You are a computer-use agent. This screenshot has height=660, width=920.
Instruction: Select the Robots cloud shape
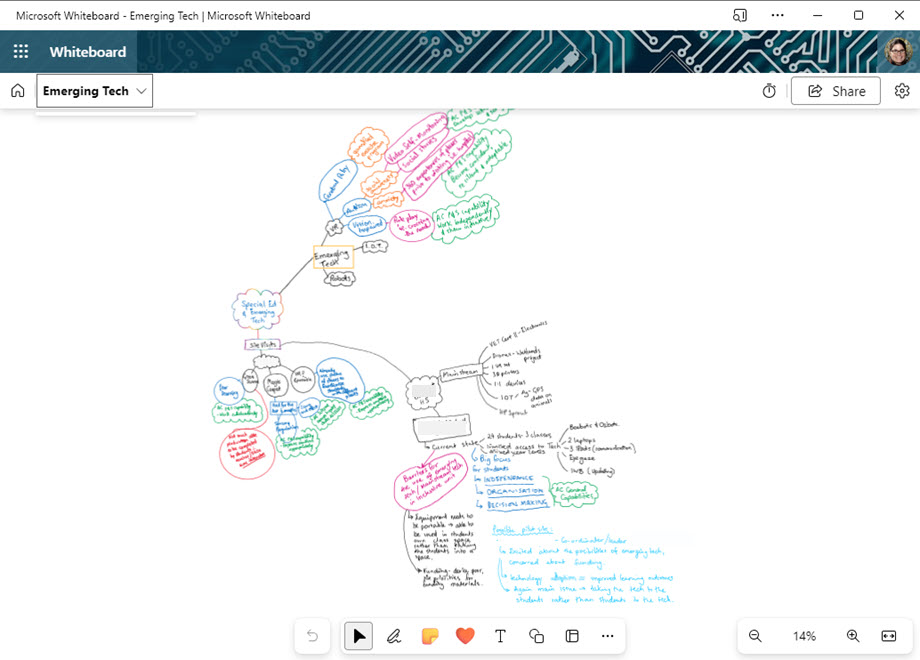point(340,278)
